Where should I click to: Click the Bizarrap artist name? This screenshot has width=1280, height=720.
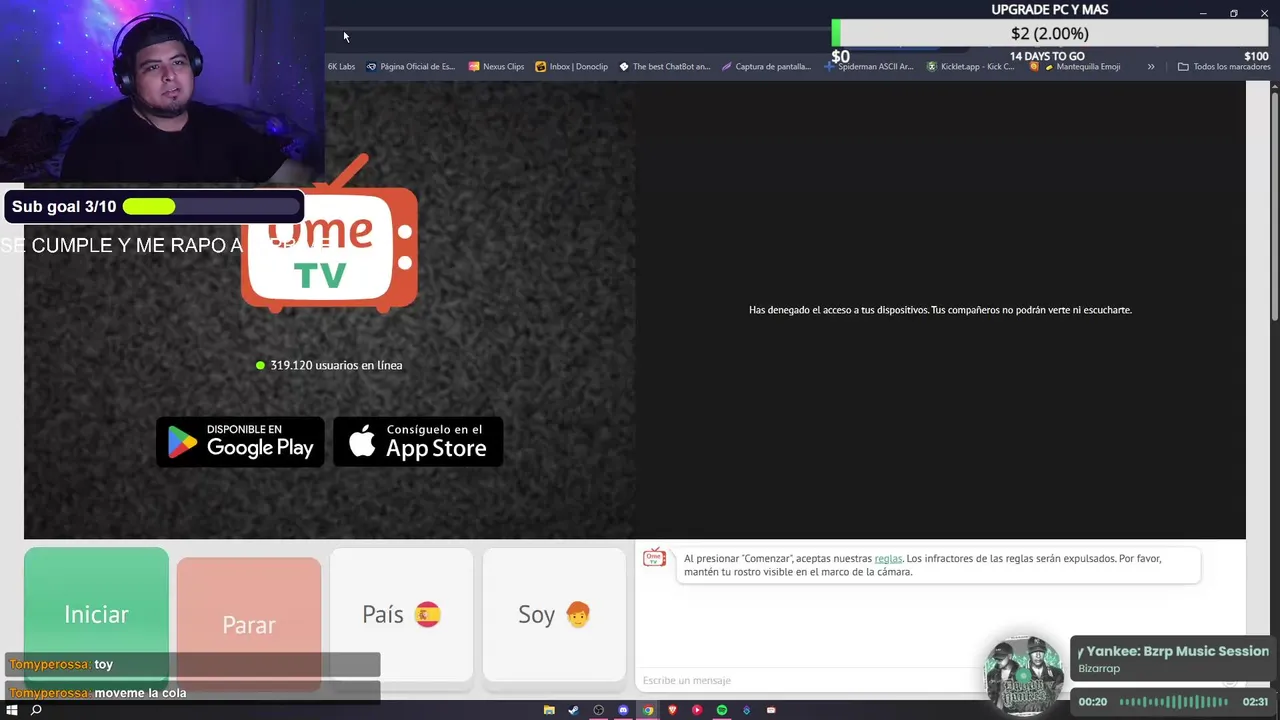click(x=1099, y=668)
